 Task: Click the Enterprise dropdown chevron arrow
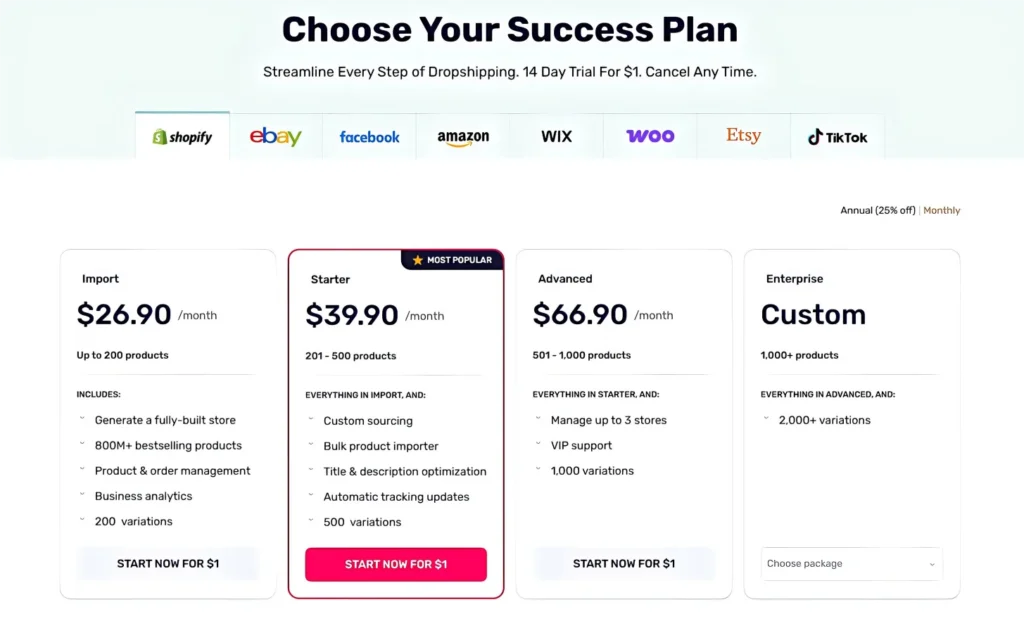click(932, 565)
